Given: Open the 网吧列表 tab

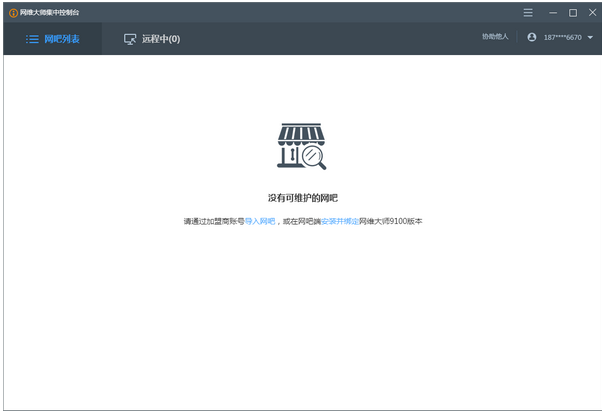Looking at the screenshot, I should [53, 39].
